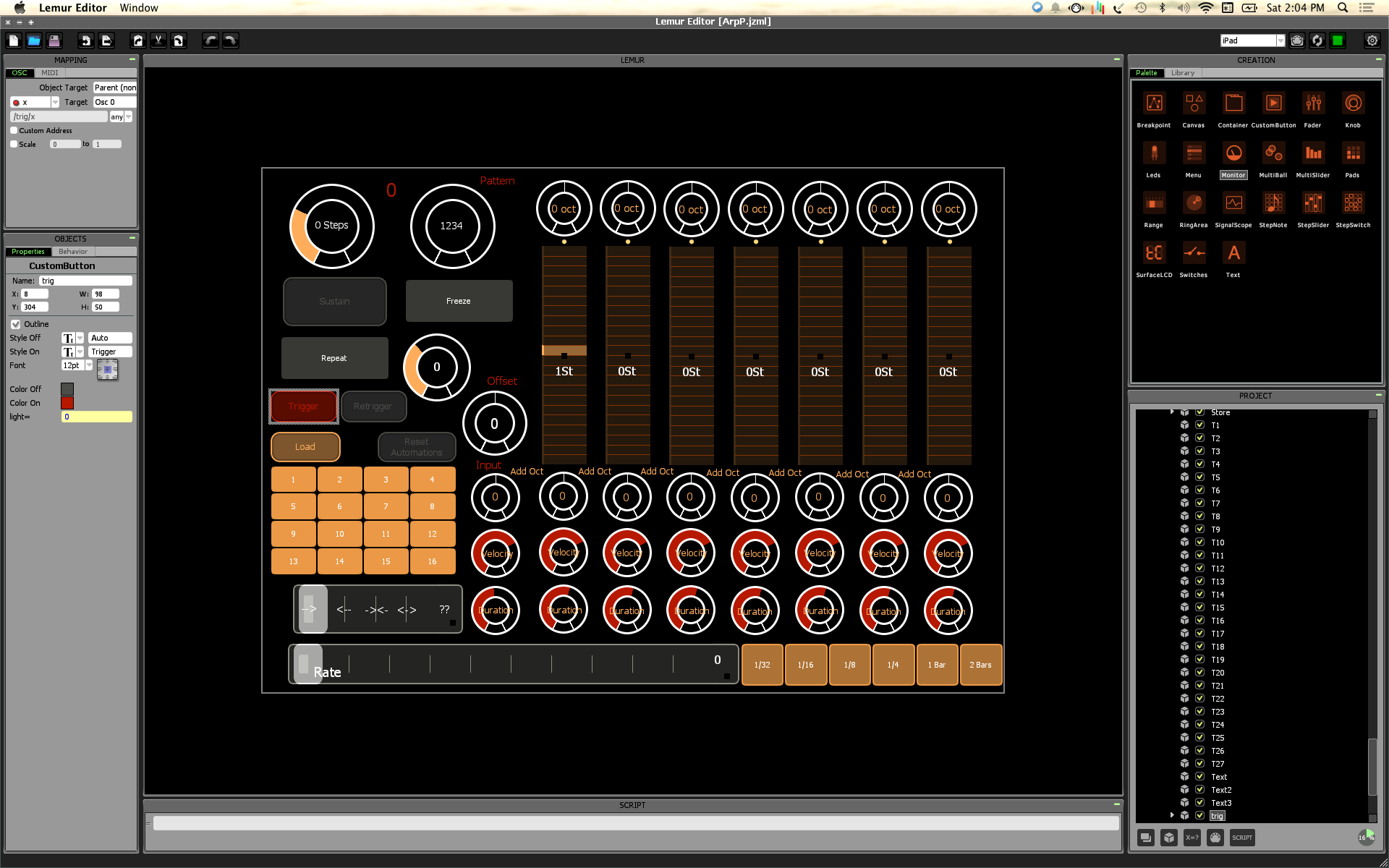This screenshot has width=1389, height=868.
Task: Toggle the Outline checkbox
Action: pyautogui.click(x=15, y=324)
